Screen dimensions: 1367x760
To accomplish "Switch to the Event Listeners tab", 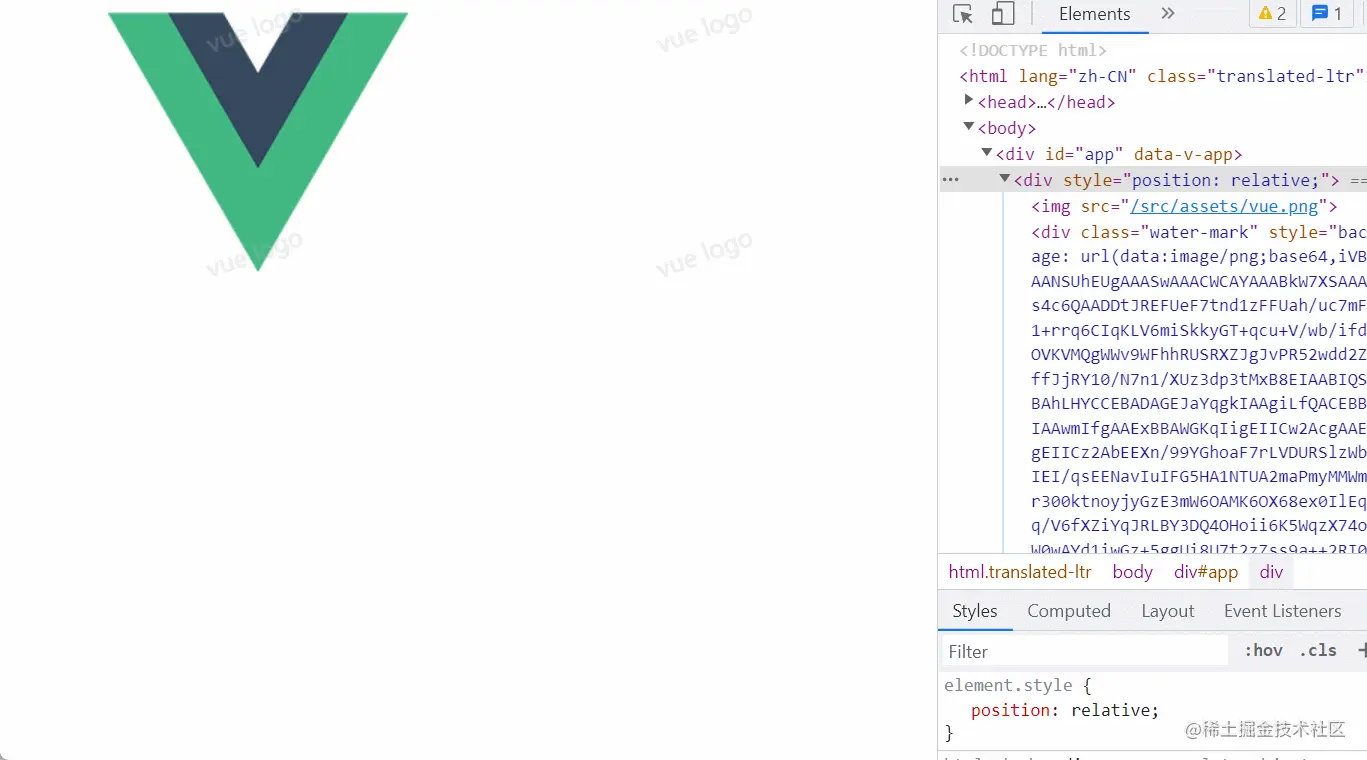I will point(1282,611).
